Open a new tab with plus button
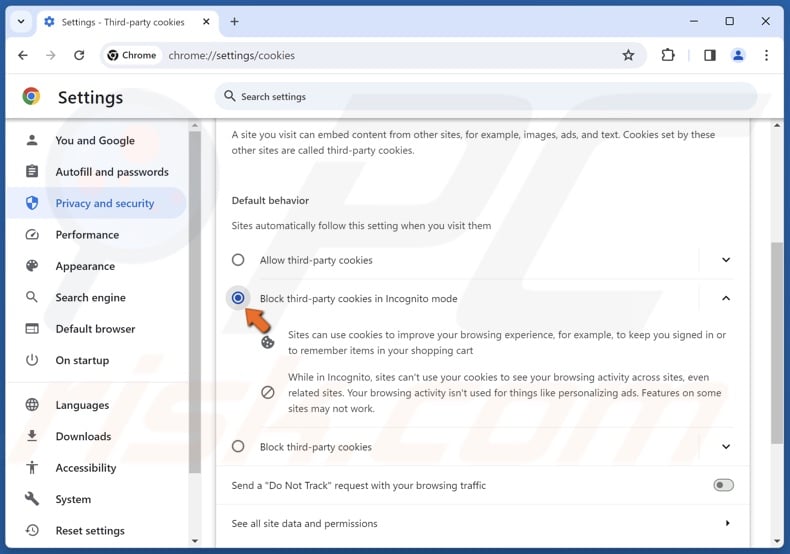 tap(234, 22)
